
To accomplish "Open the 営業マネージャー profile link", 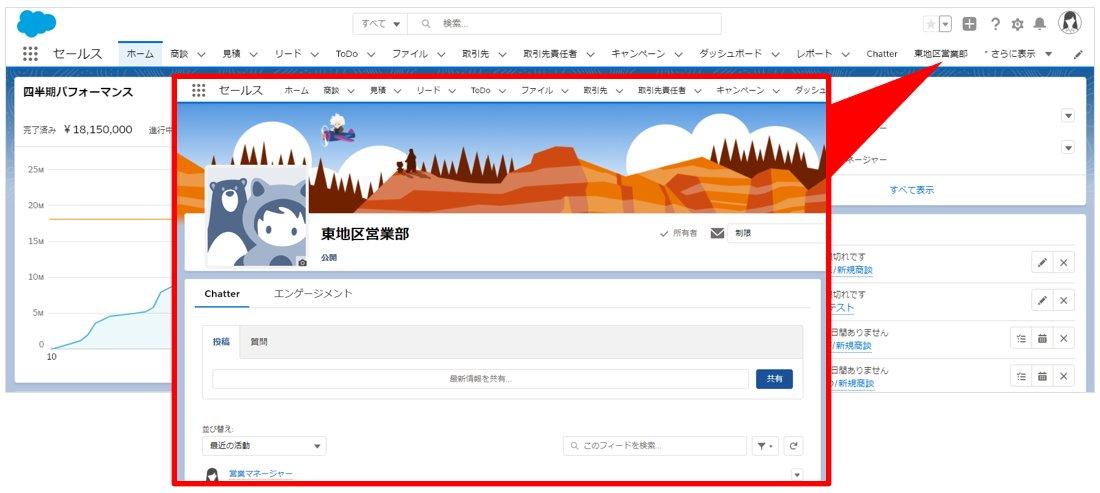I will pyautogui.click(x=261, y=474).
